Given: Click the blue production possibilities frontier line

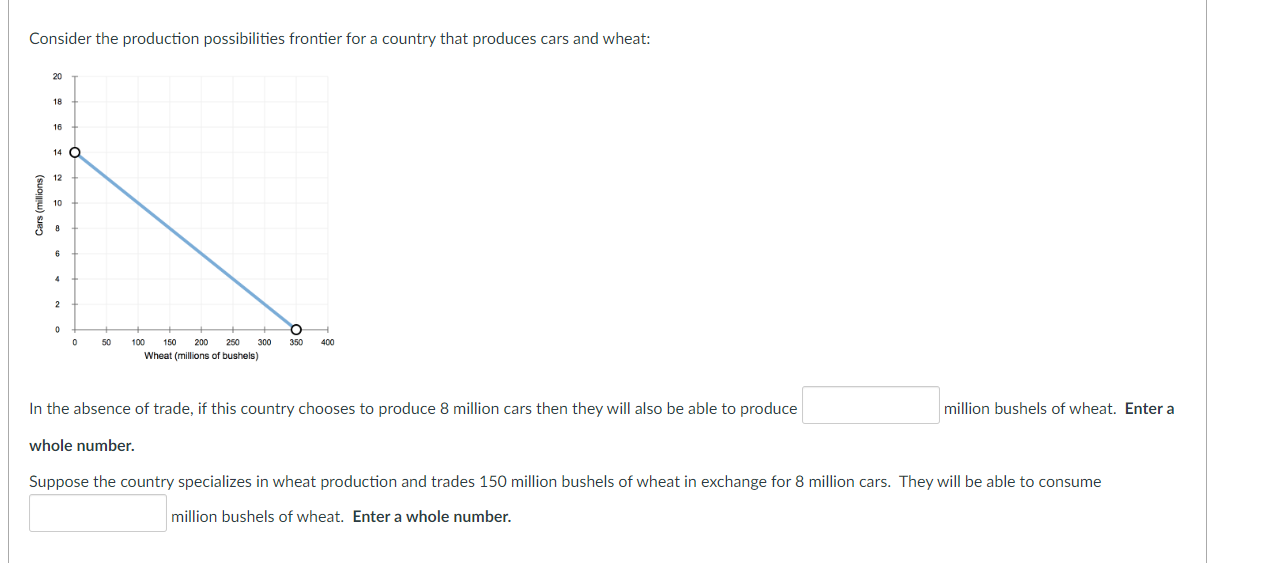Looking at the screenshot, I should coord(185,240).
